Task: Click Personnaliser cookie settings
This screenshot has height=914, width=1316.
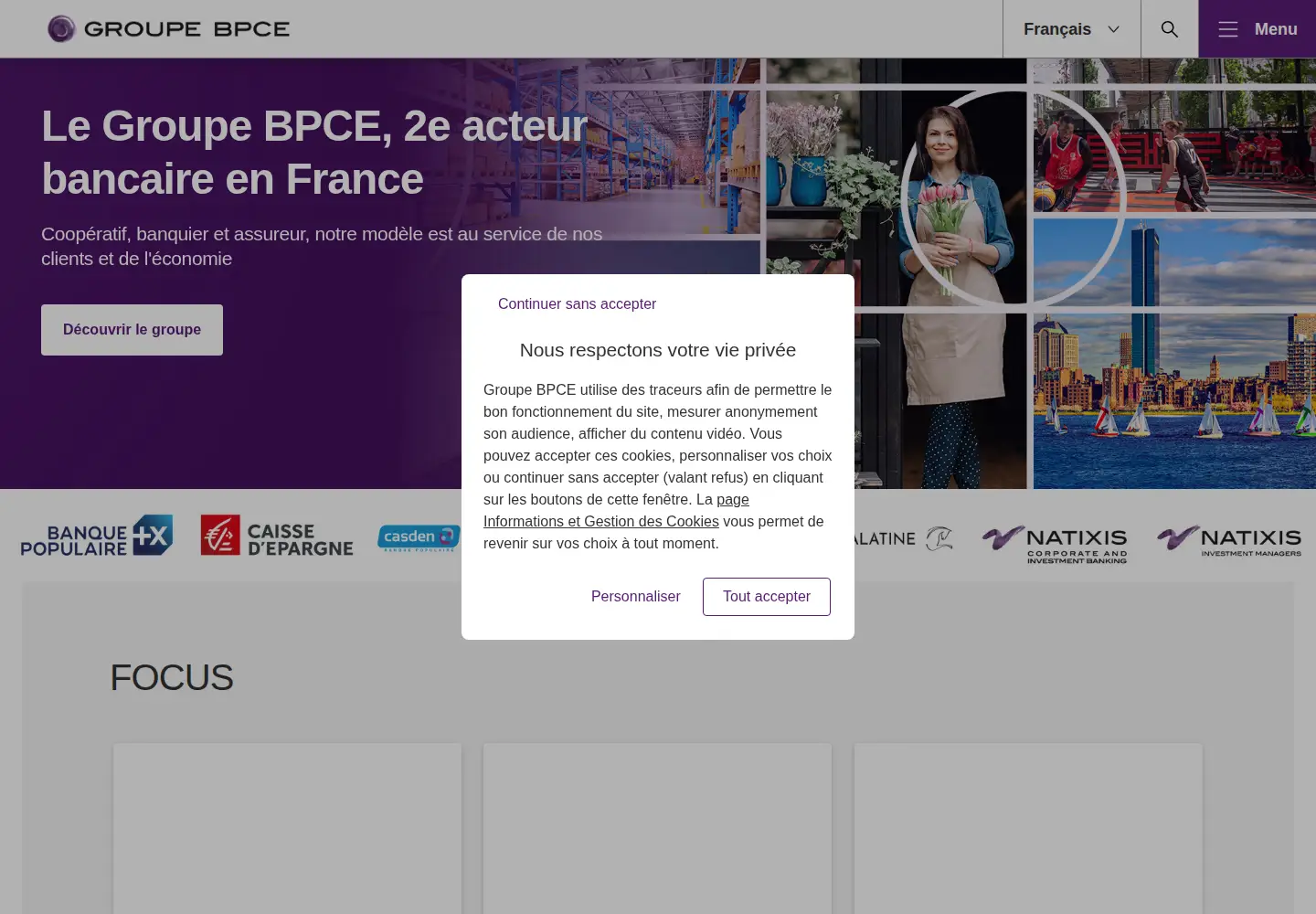Action: [x=636, y=597]
